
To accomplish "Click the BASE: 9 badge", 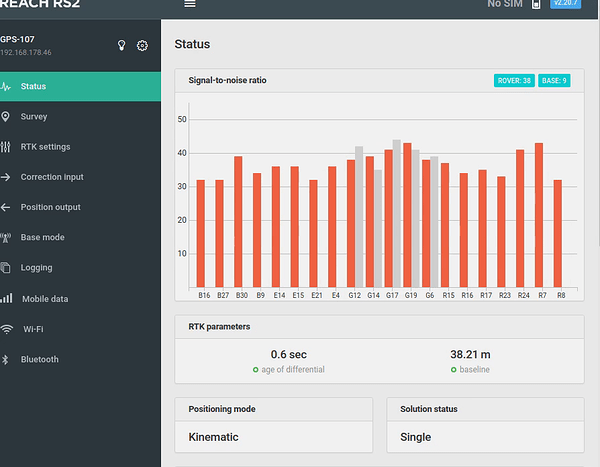I will pyautogui.click(x=554, y=80).
